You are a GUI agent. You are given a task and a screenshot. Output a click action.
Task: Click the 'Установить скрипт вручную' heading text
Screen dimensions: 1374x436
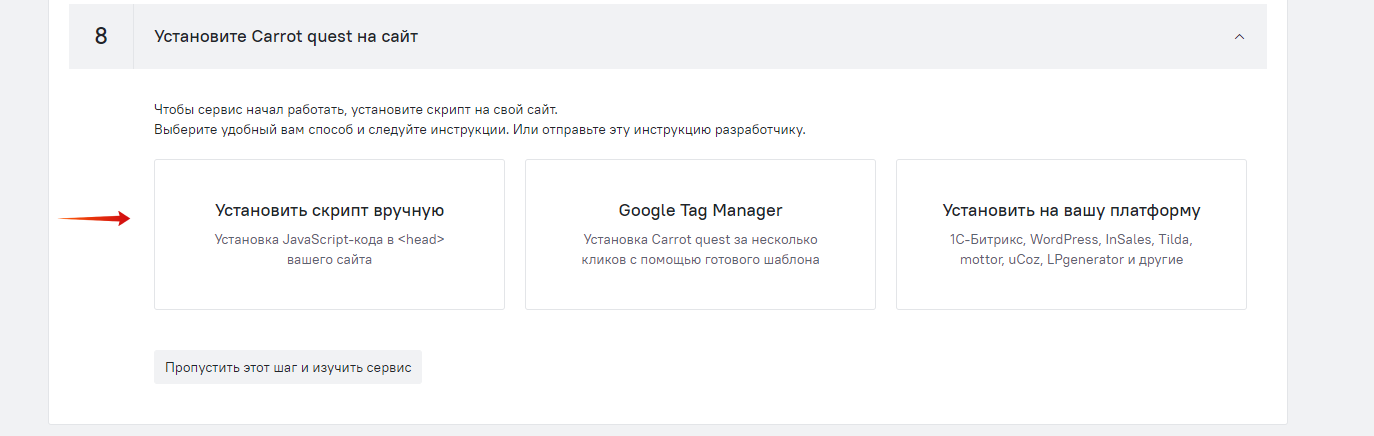click(x=329, y=211)
